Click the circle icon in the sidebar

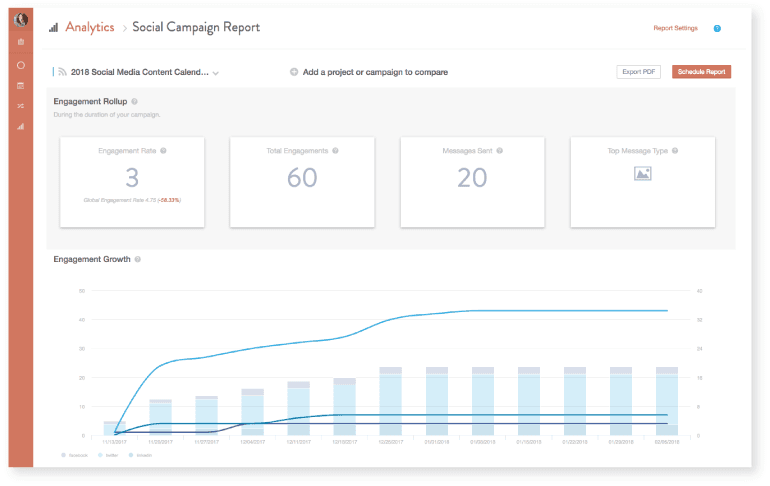click(x=21, y=65)
